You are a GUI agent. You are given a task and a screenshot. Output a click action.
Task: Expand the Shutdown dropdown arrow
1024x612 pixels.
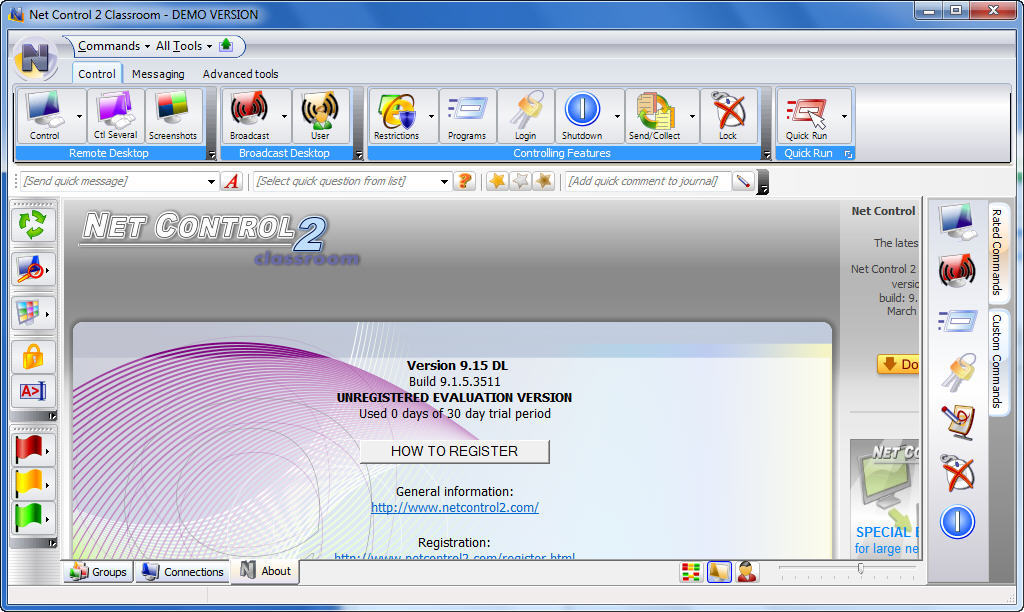pos(617,116)
